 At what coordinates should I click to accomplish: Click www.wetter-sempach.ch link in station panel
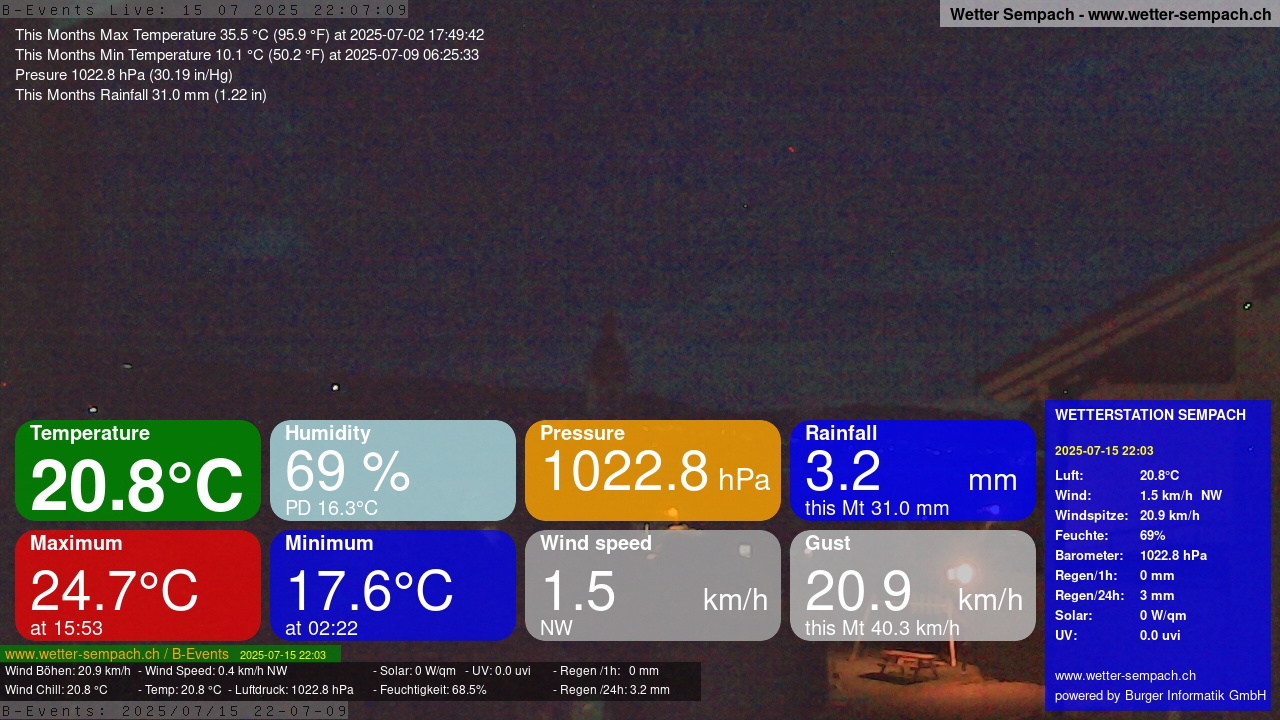coord(1125,676)
